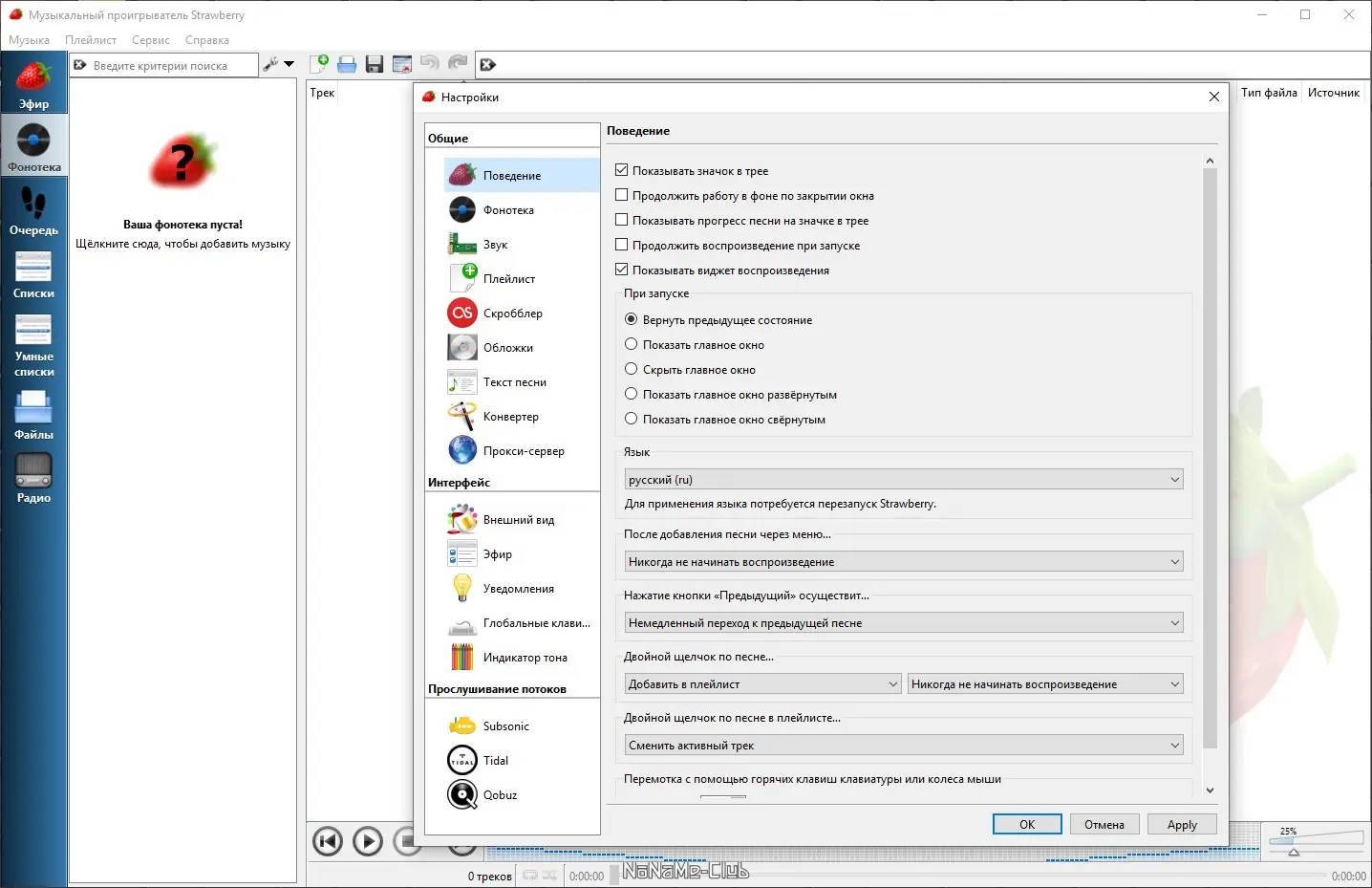Open Tidal streaming settings

[522, 761]
